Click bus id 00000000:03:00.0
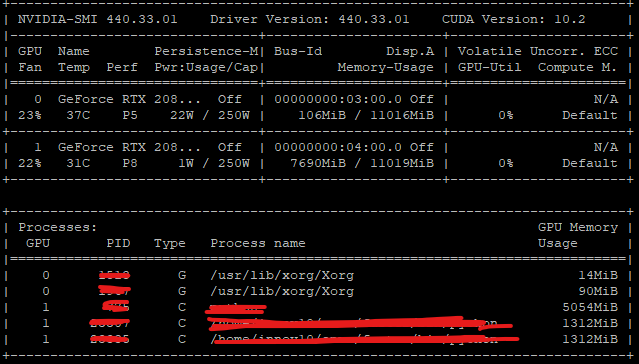Viewport: 639px width, 364px height. pyautogui.click(x=338, y=99)
